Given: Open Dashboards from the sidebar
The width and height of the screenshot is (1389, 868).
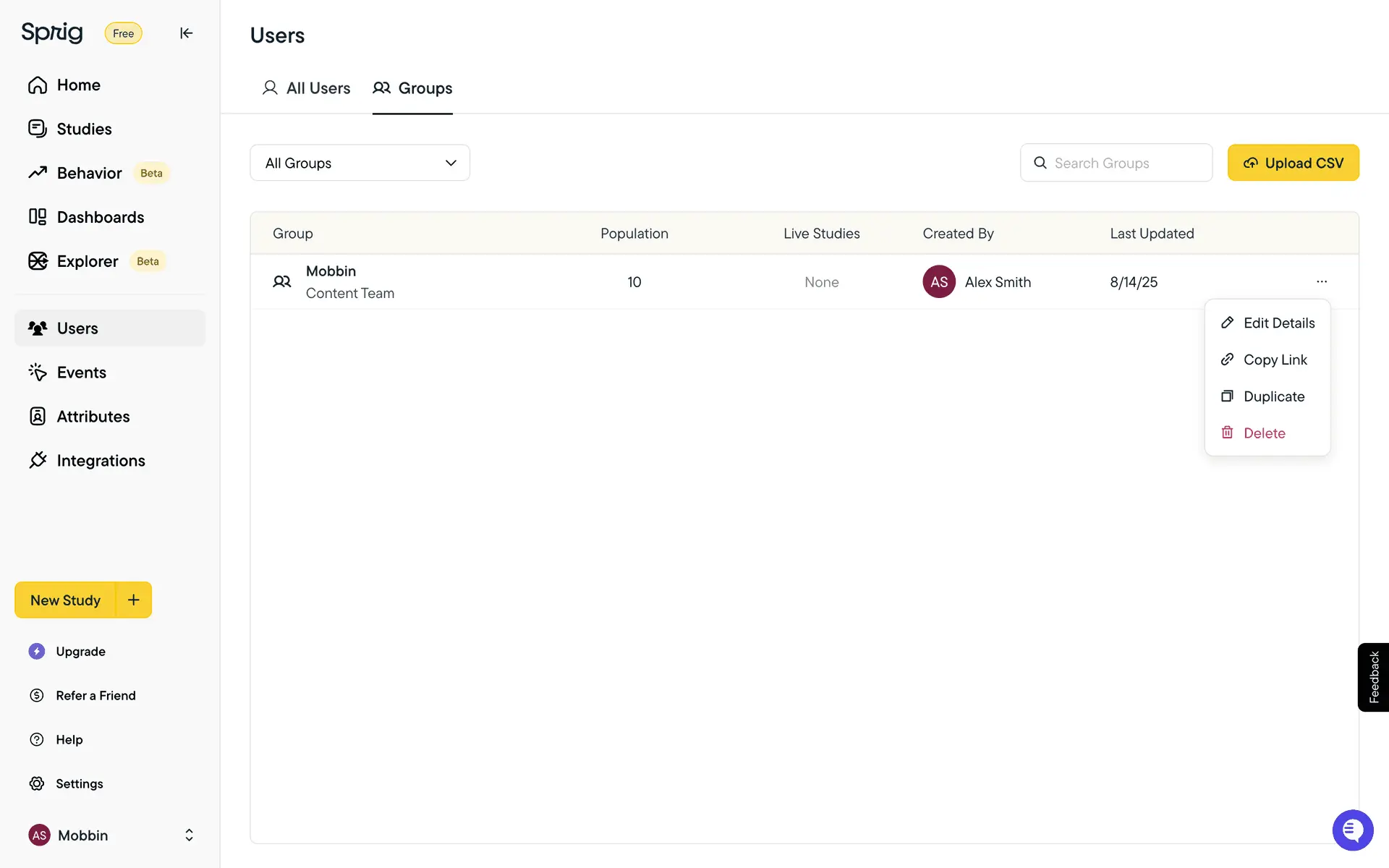Looking at the screenshot, I should tap(100, 218).
